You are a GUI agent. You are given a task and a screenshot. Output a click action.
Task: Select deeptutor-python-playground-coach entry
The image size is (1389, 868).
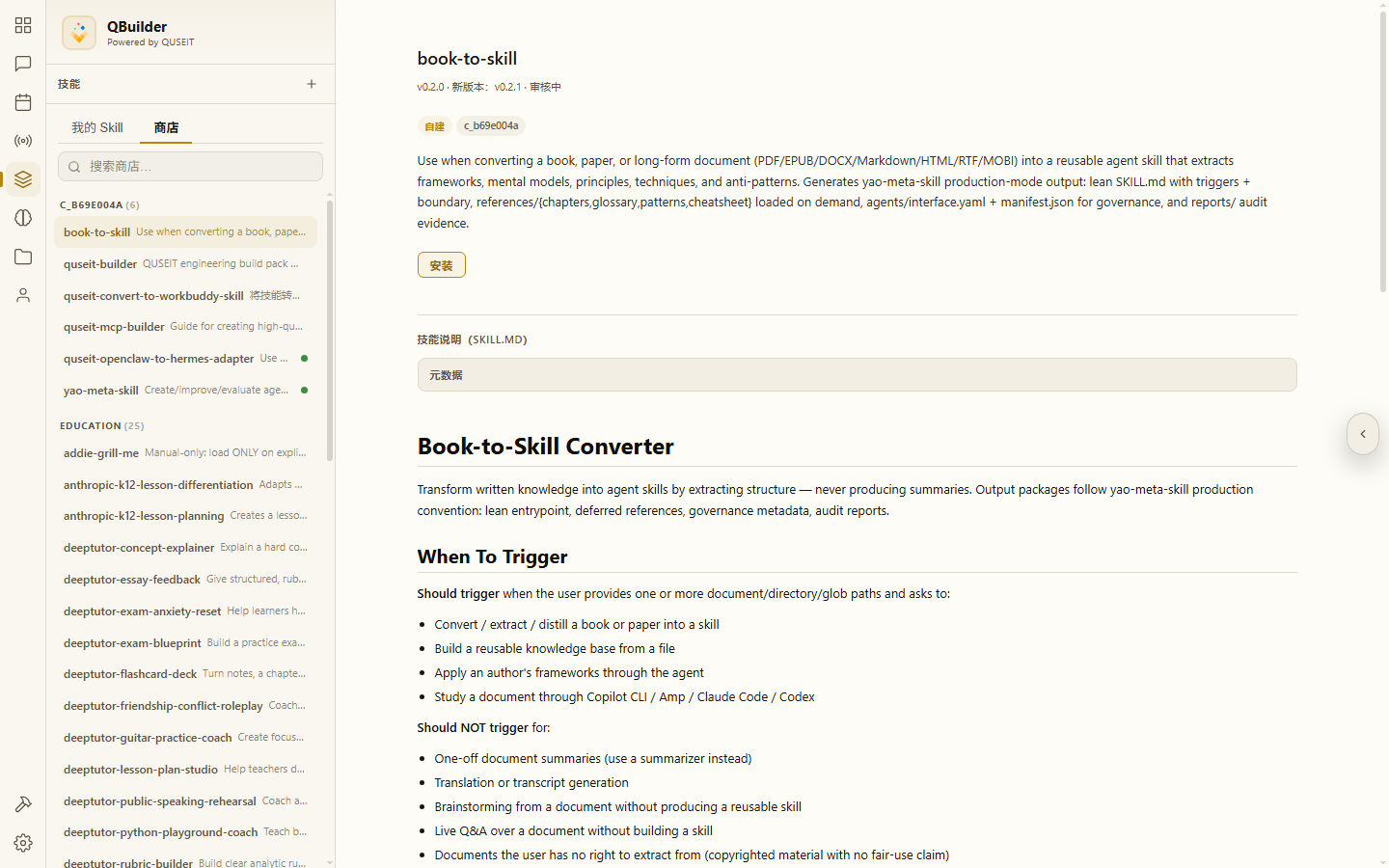click(185, 832)
